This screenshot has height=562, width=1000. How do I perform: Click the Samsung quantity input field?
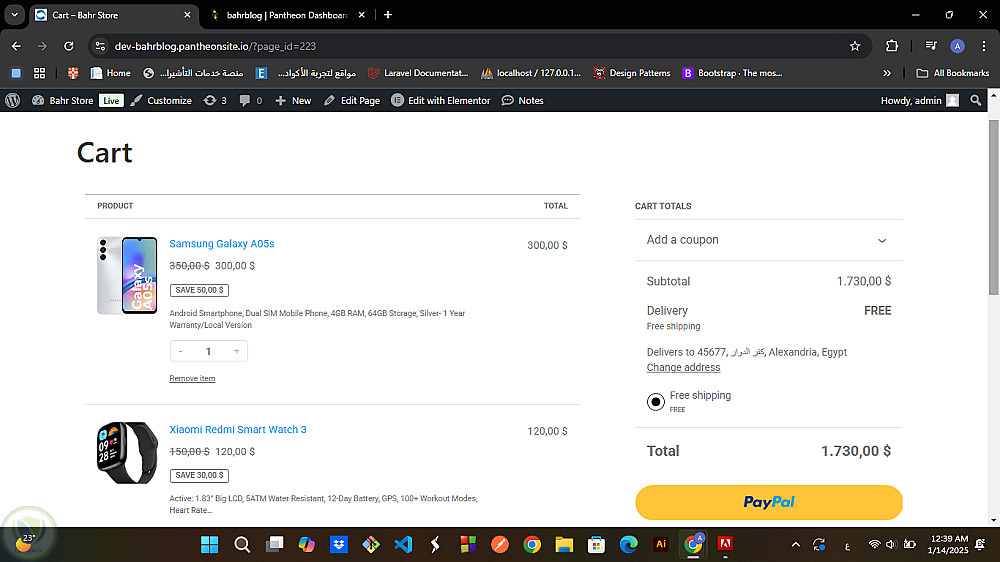(x=209, y=351)
